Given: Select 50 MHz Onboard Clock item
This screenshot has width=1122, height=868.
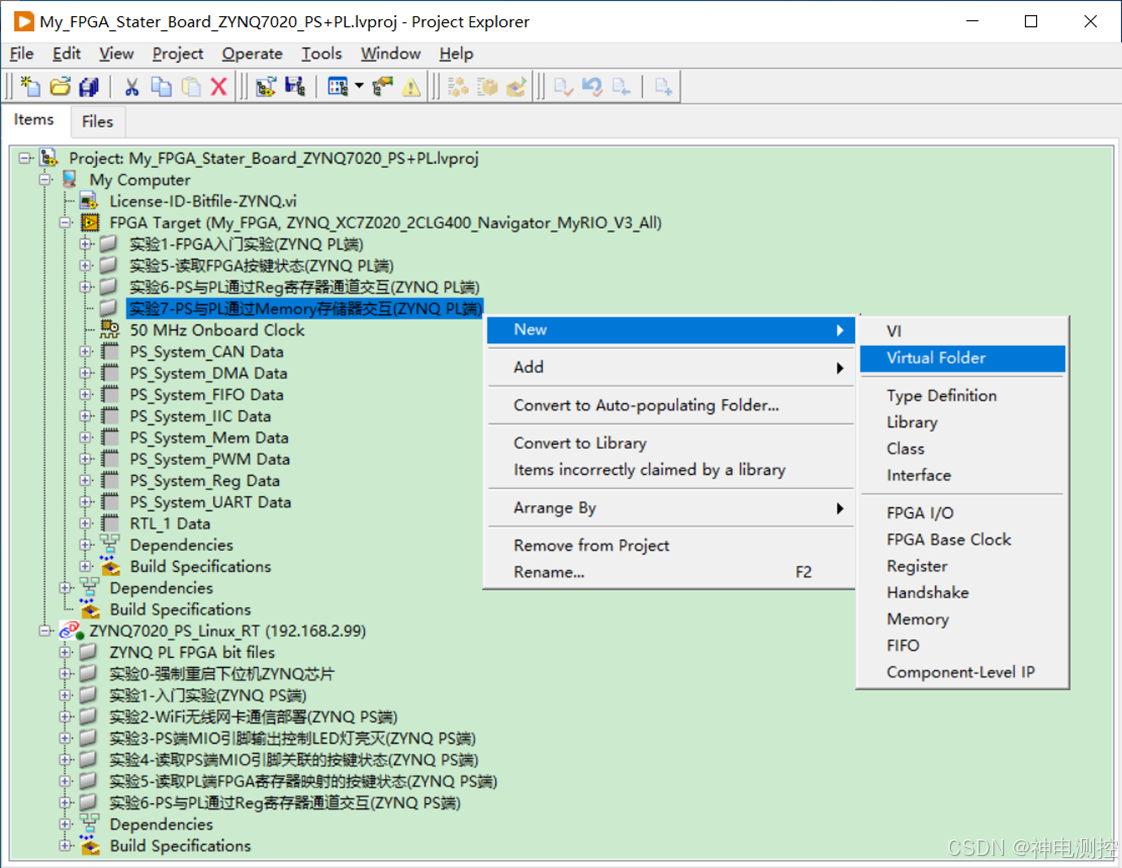Looking at the screenshot, I should 217,330.
